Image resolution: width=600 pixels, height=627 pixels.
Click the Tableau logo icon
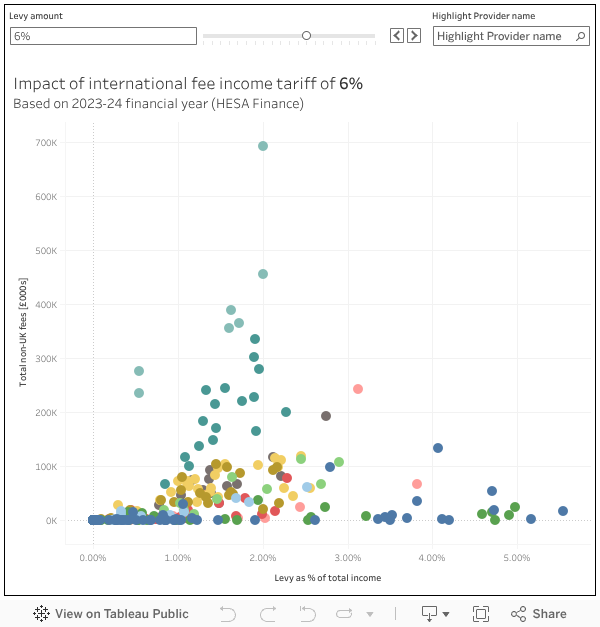click(x=42, y=614)
